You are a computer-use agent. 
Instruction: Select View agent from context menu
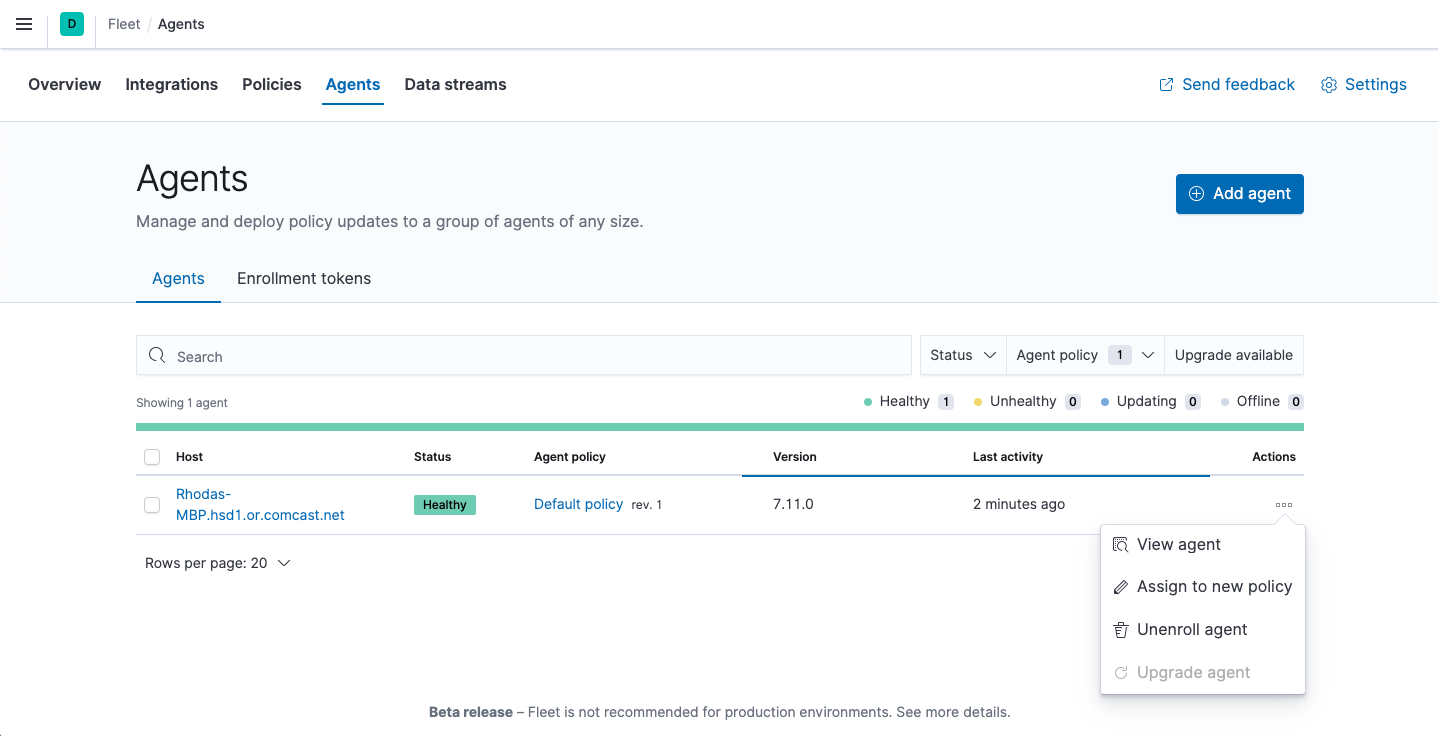click(x=1178, y=545)
